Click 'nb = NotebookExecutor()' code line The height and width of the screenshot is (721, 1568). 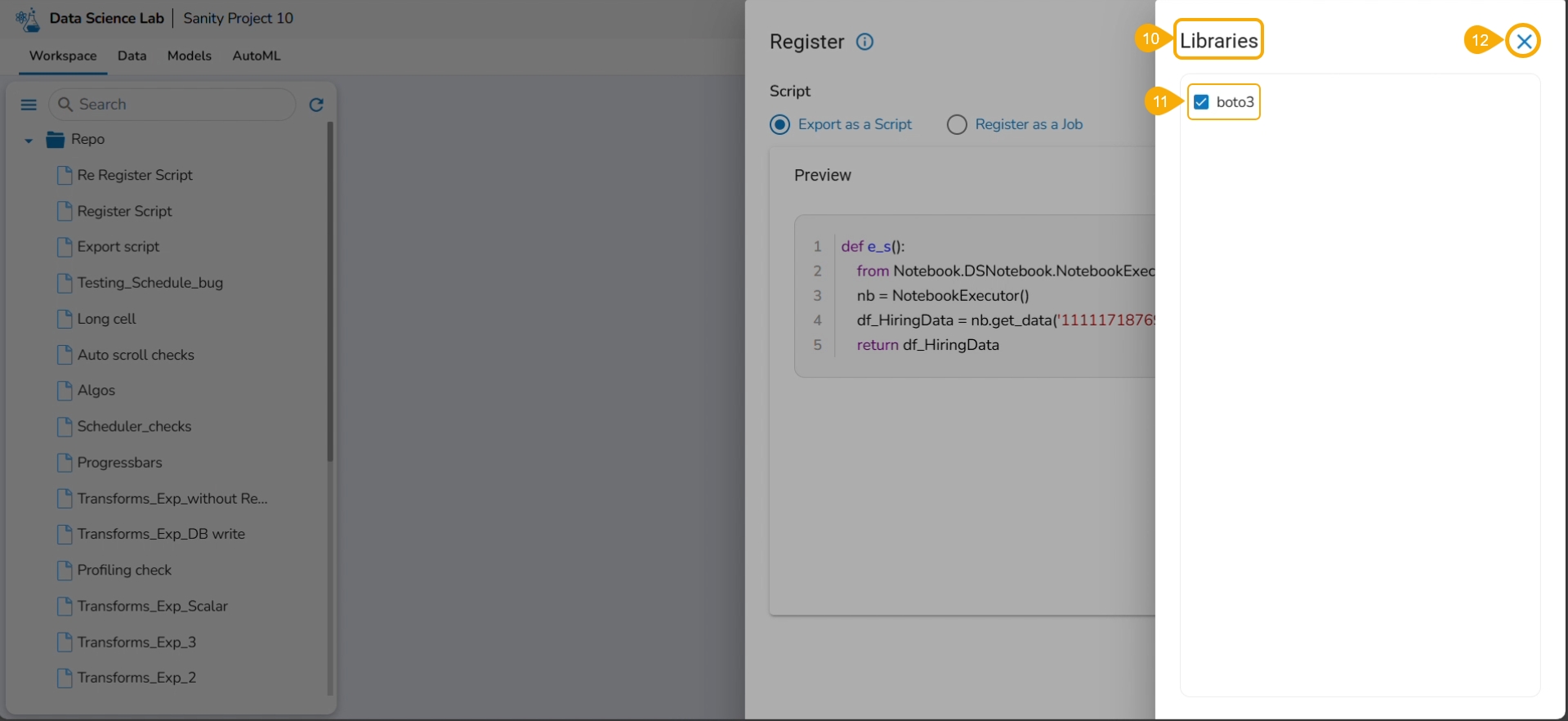(x=943, y=295)
